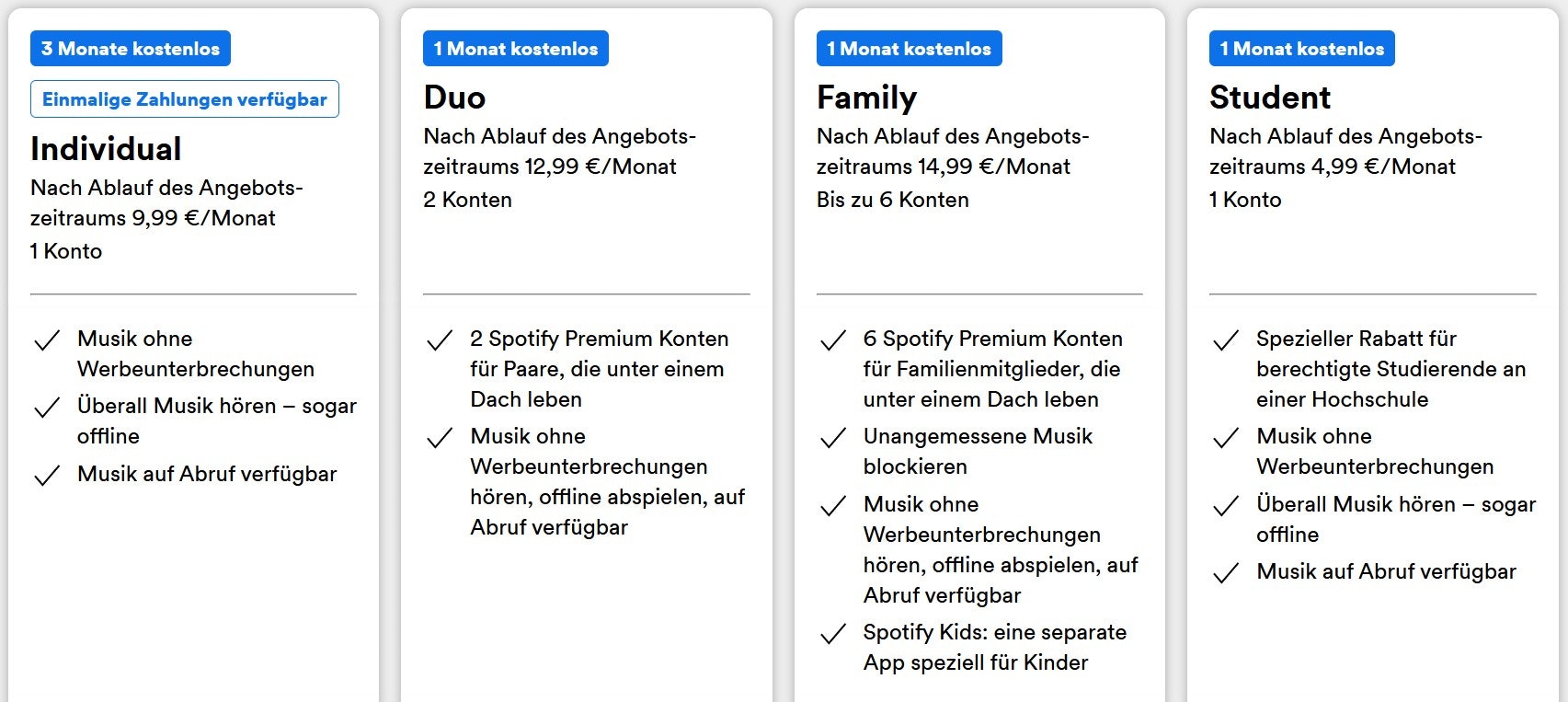Click "1 Monat kostenlos" badge on Family card
This screenshot has width=1568, height=702.
click(x=909, y=49)
